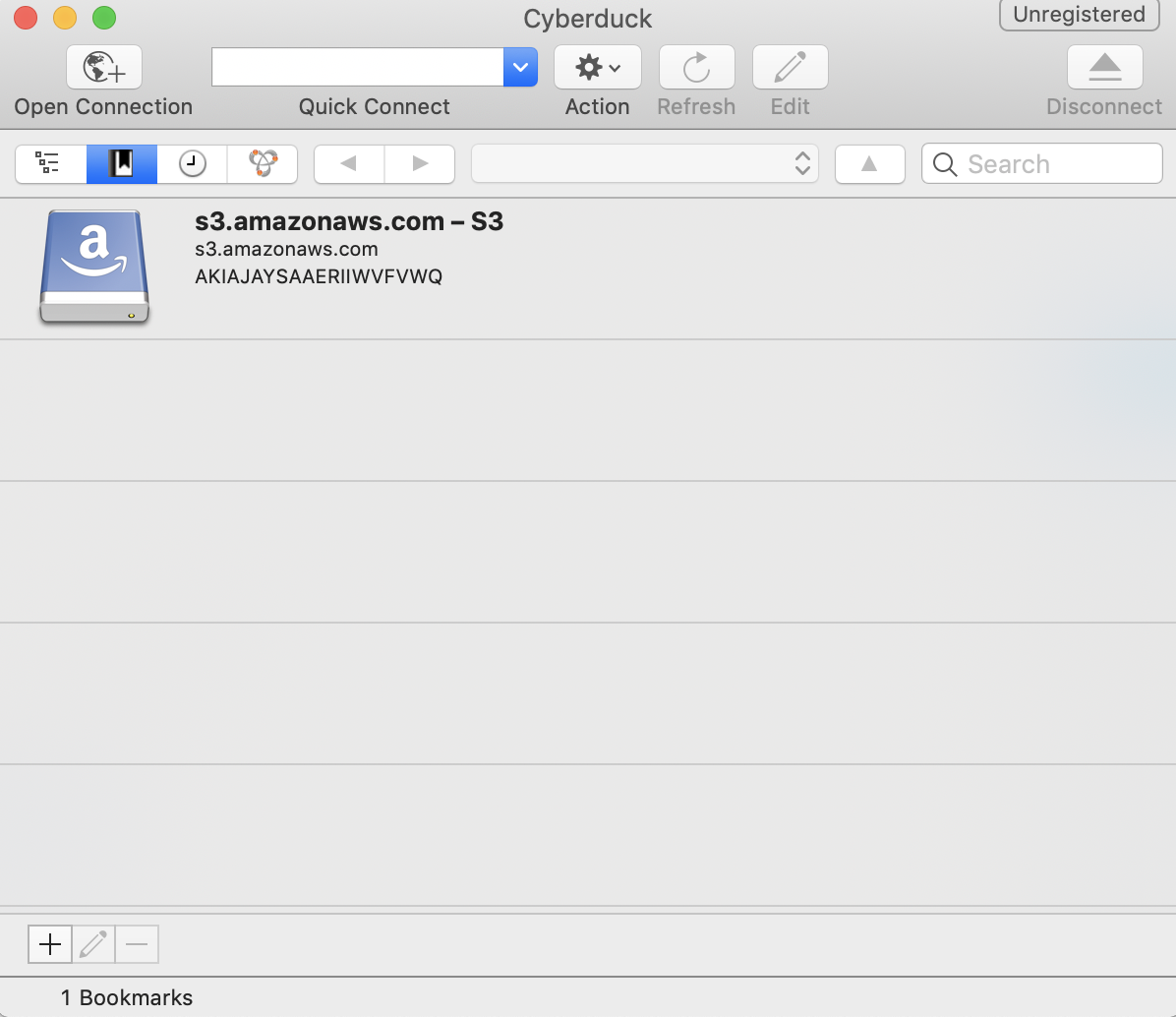Click the Search field
This screenshot has height=1017, width=1176.
pyautogui.click(x=1041, y=163)
